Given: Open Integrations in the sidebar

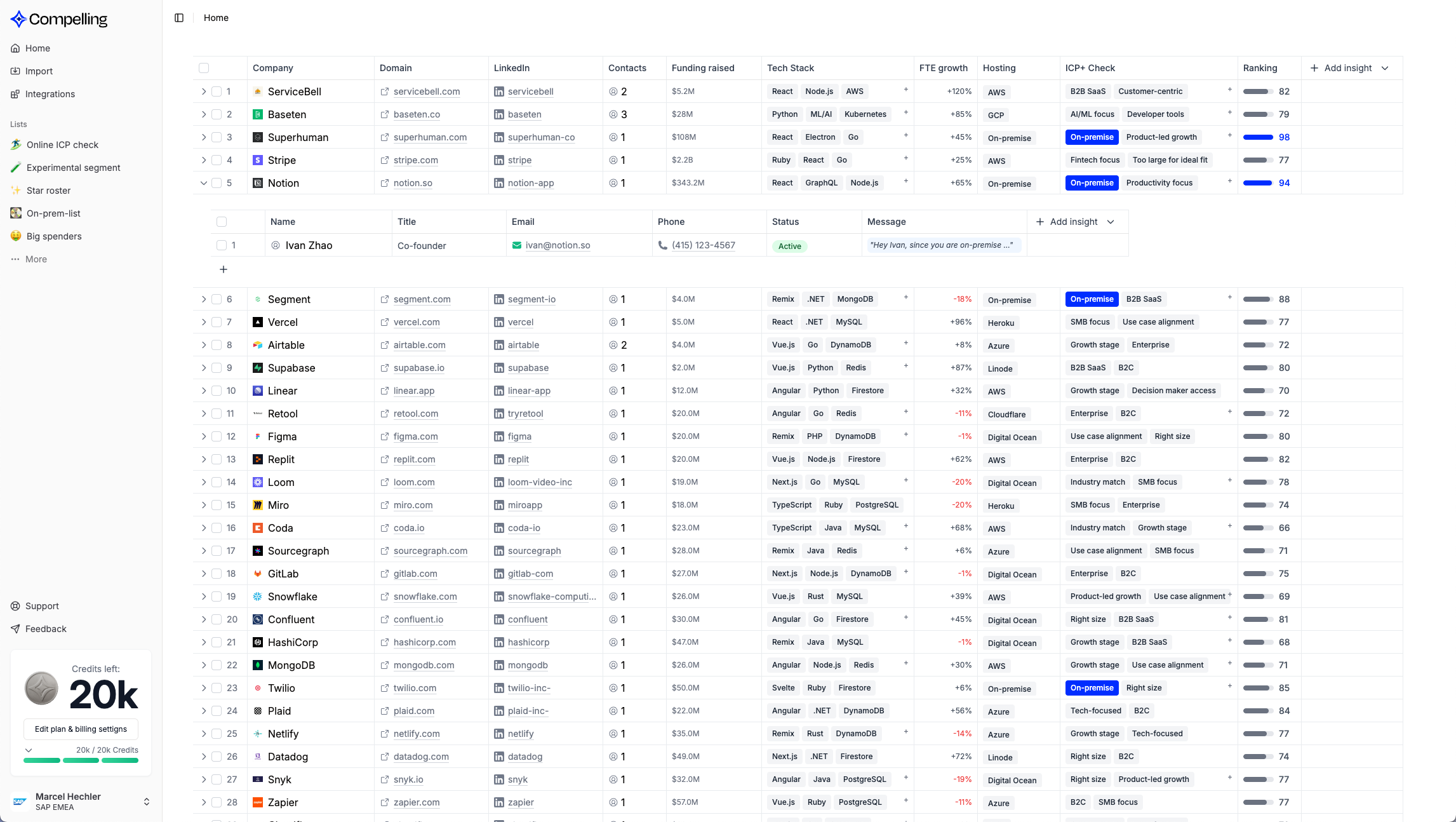Looking at the screenshot, I should pos(50,94).
